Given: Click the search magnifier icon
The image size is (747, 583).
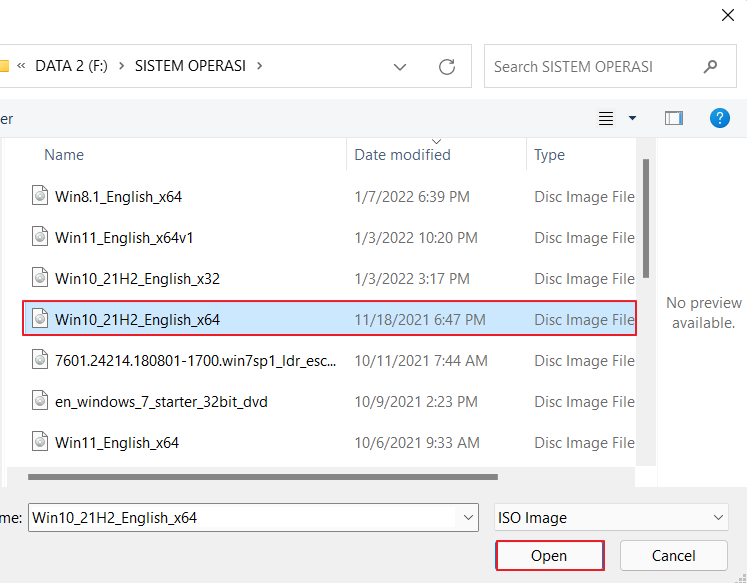Looking at the screenshot, I should pyautogui.click(x=710, y=67).
